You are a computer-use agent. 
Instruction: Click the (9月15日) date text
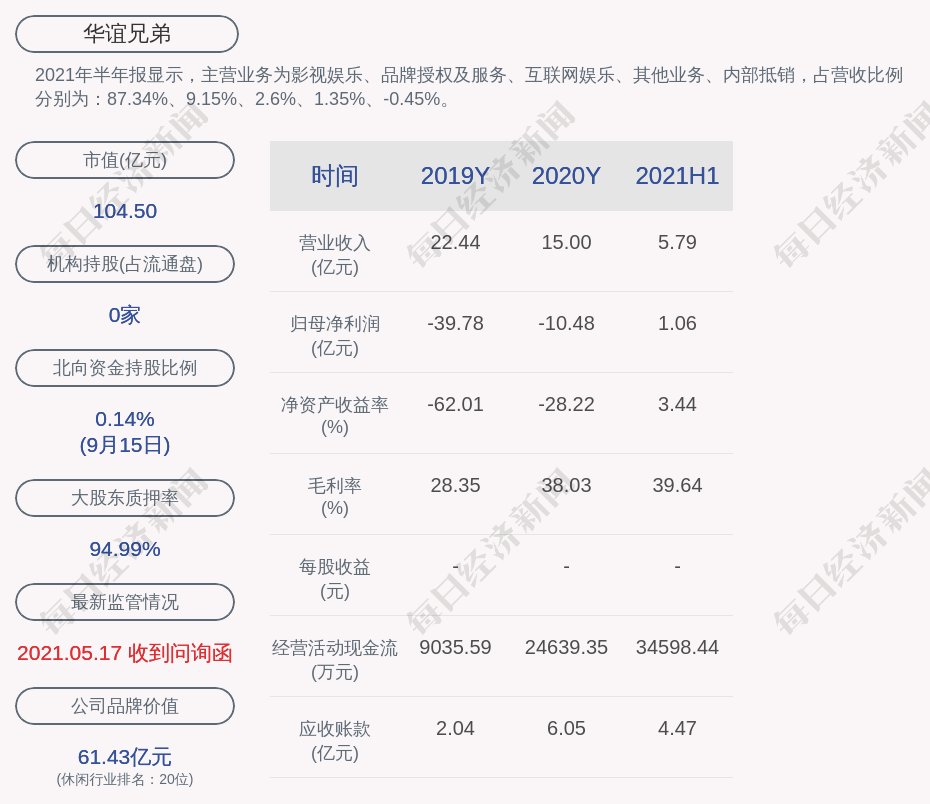click(x=125, y=445)
